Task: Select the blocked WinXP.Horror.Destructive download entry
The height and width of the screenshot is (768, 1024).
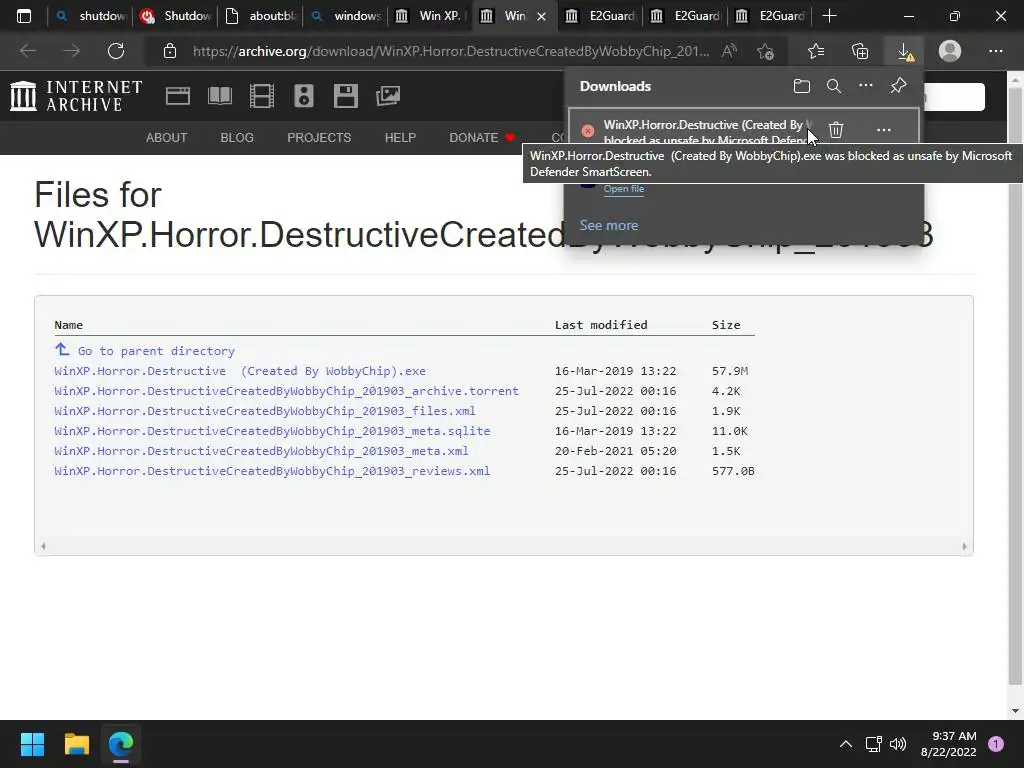Action: tap(743, 127)
